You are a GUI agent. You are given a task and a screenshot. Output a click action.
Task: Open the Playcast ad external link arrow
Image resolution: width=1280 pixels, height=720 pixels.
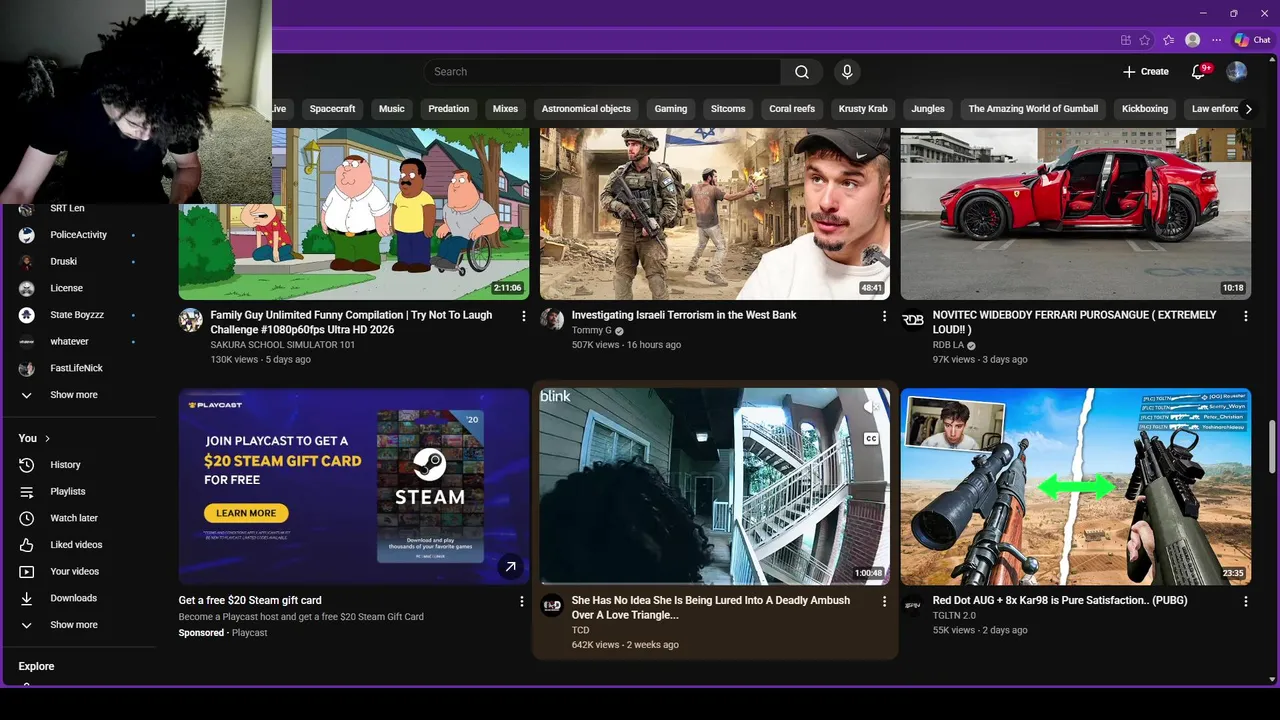(510, 567)
